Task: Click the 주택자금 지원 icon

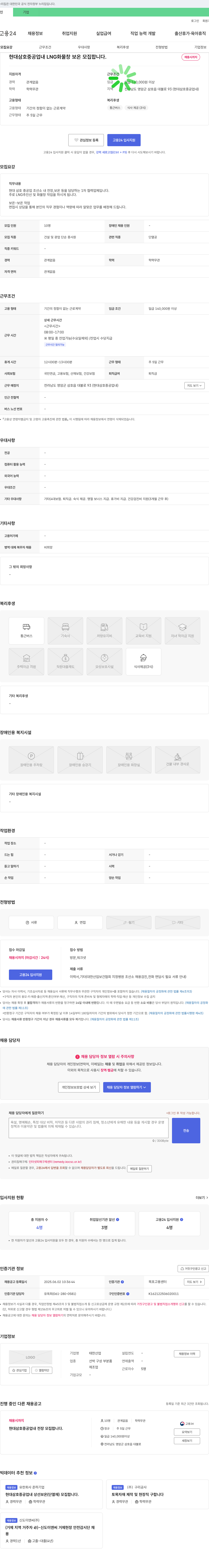Action: (26, 662)
